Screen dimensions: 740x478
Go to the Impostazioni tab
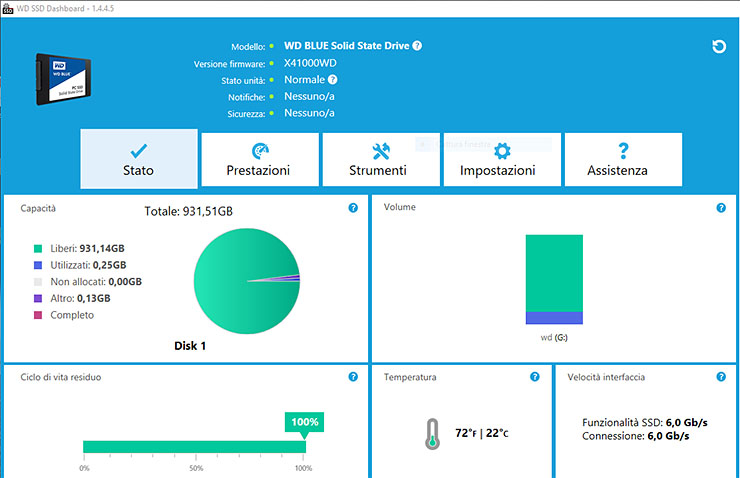point(502,159)
